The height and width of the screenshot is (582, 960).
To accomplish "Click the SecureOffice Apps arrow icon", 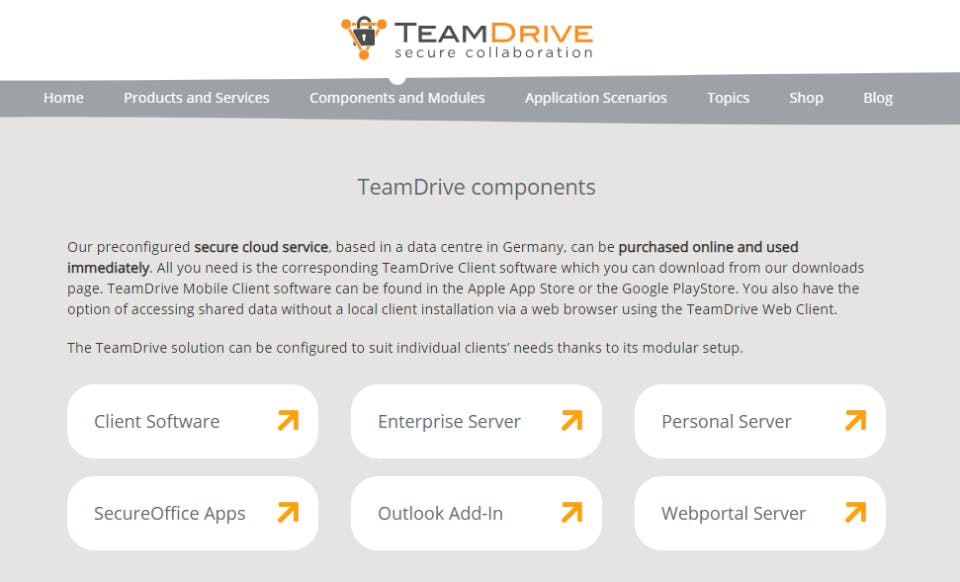I will click(x=289, y=513).
